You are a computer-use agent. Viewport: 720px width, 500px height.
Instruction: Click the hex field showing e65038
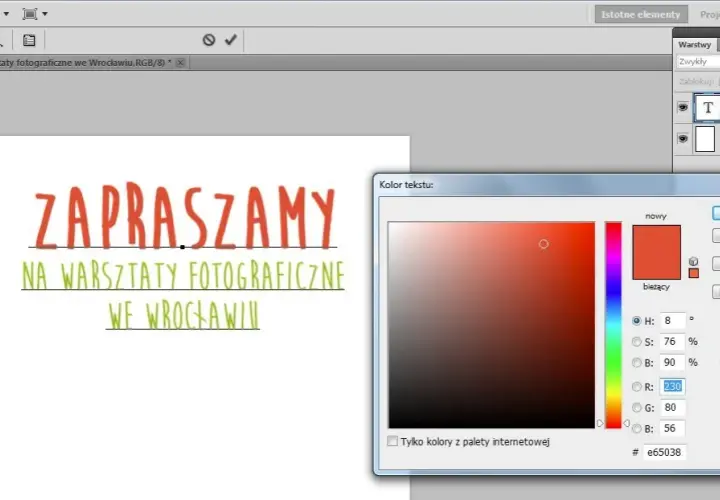[664, 452]
